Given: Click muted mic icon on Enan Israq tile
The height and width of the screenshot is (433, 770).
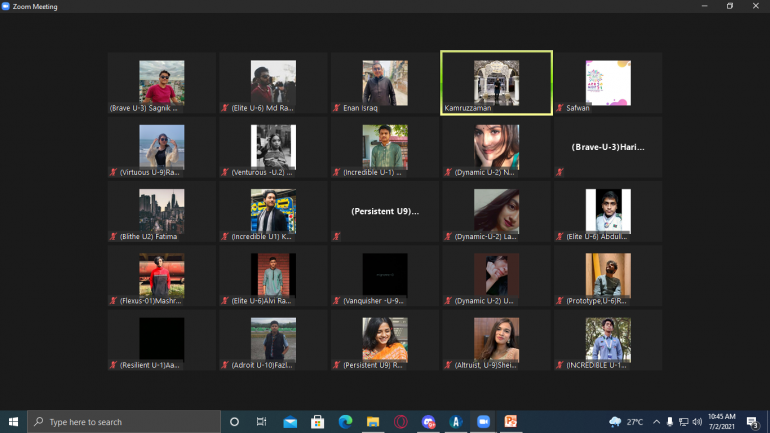Looking at the screenshot, I should pos(337,107).
